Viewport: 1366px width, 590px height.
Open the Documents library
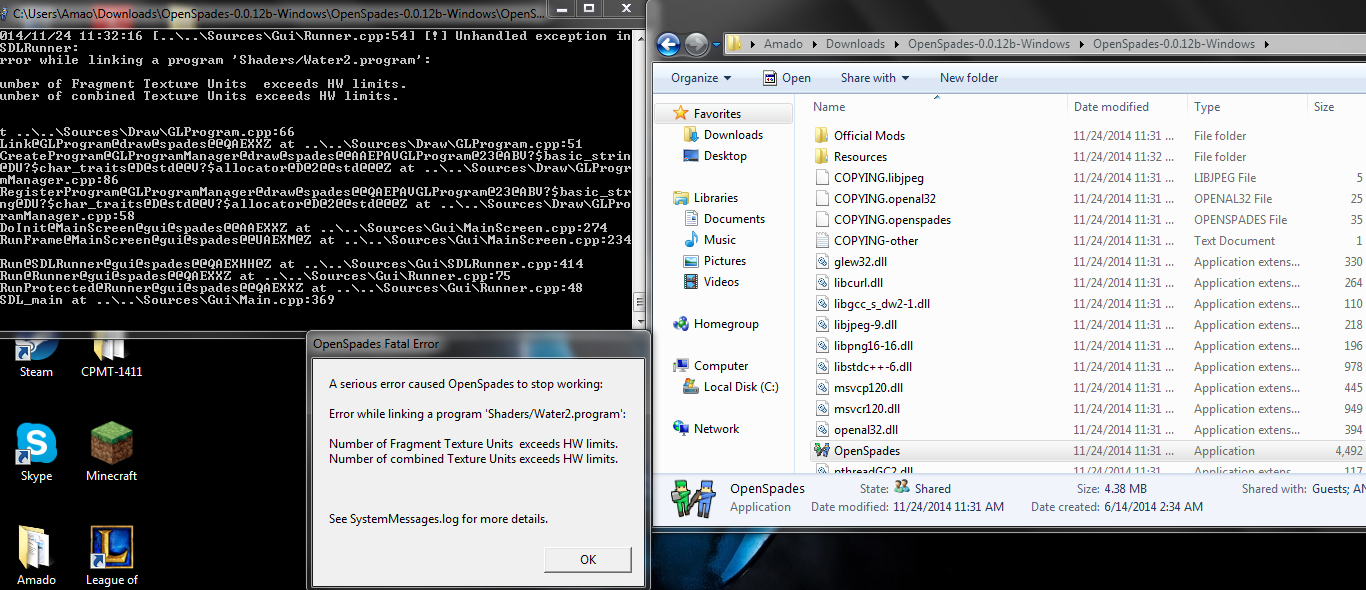pos(734,219)
